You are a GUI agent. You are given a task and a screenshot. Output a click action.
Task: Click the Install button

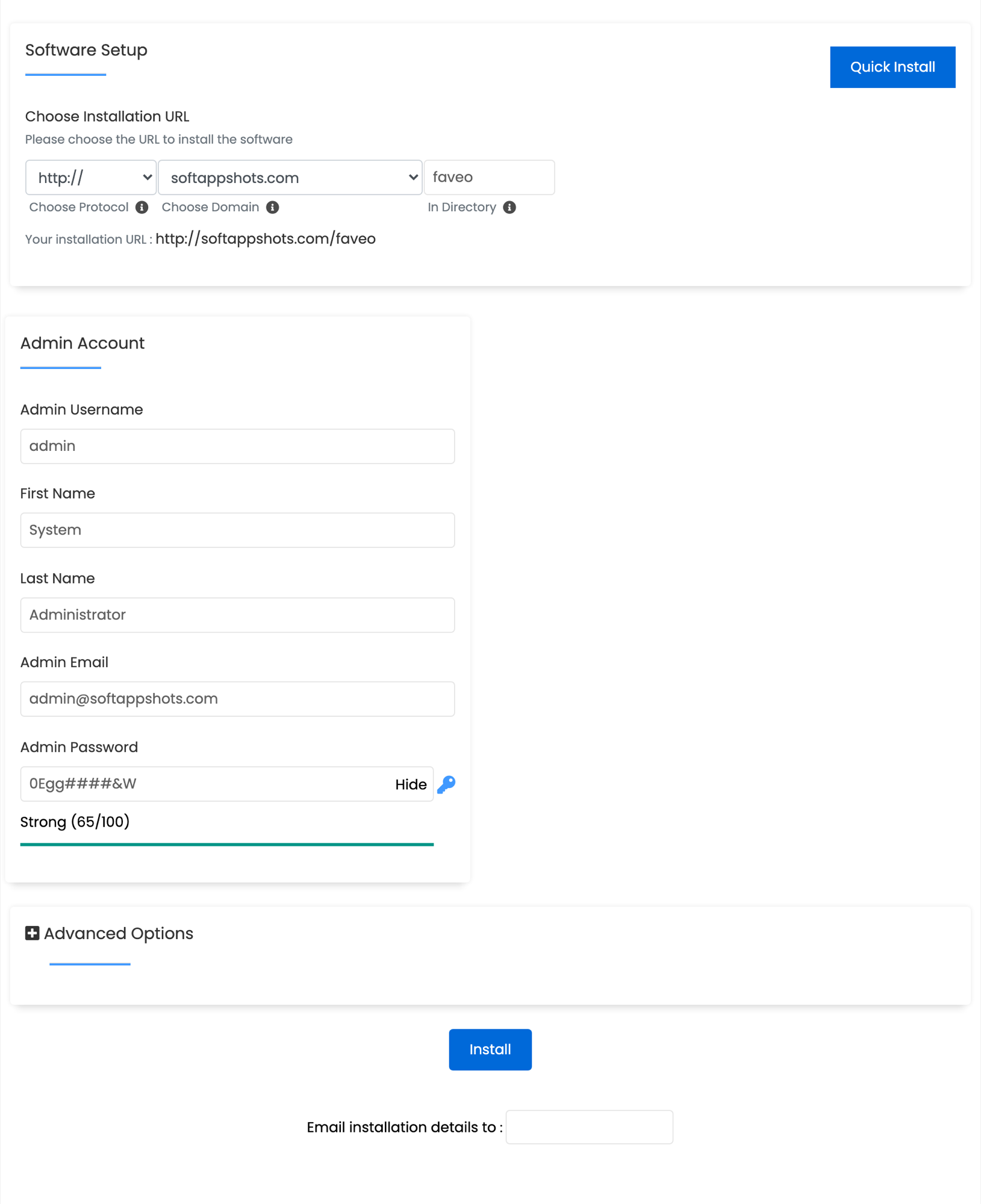point(490,1049)
